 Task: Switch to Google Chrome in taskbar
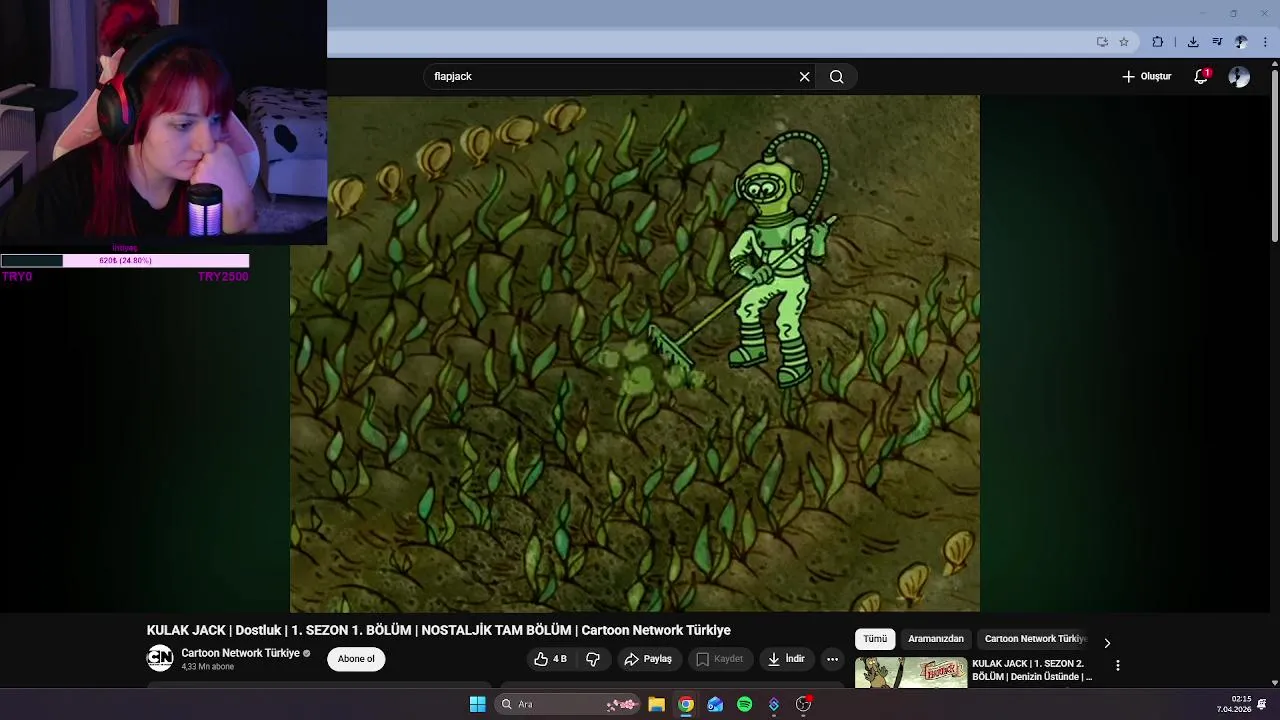point(686,704)
